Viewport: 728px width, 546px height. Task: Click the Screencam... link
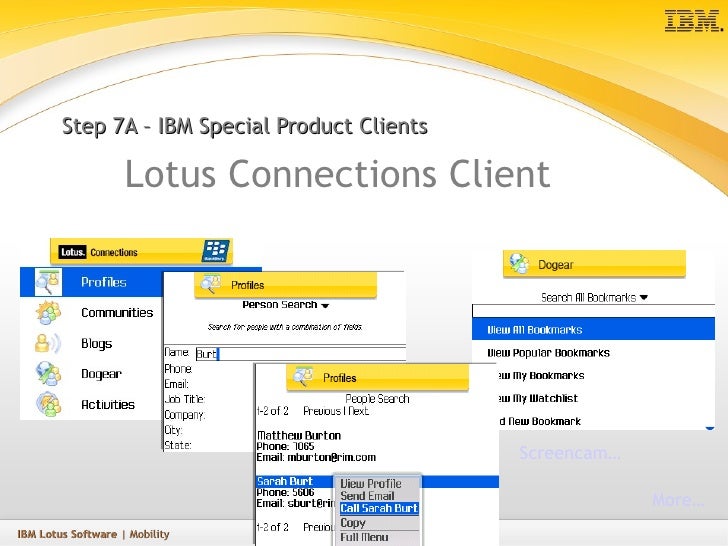pos(570,453)
